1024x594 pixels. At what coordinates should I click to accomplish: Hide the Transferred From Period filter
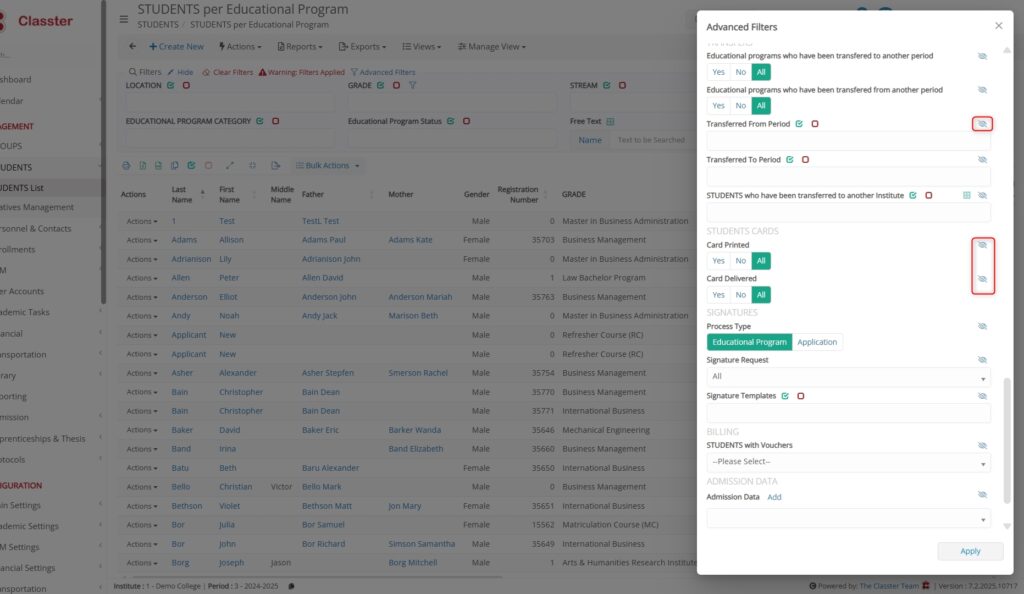coord(982,124)
